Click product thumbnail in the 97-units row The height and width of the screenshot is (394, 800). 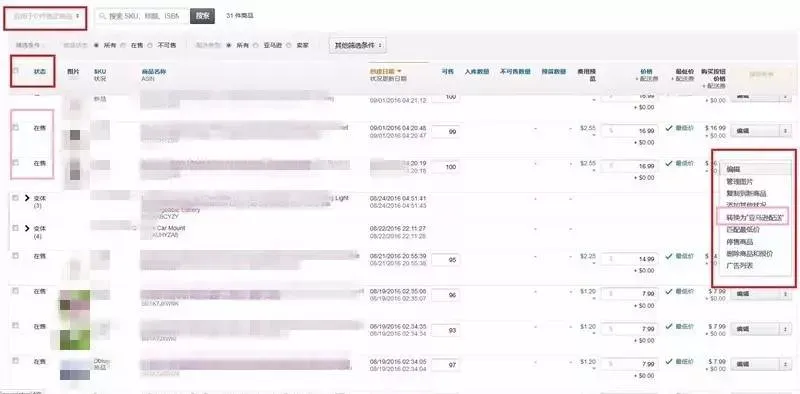tap(74, 370)
